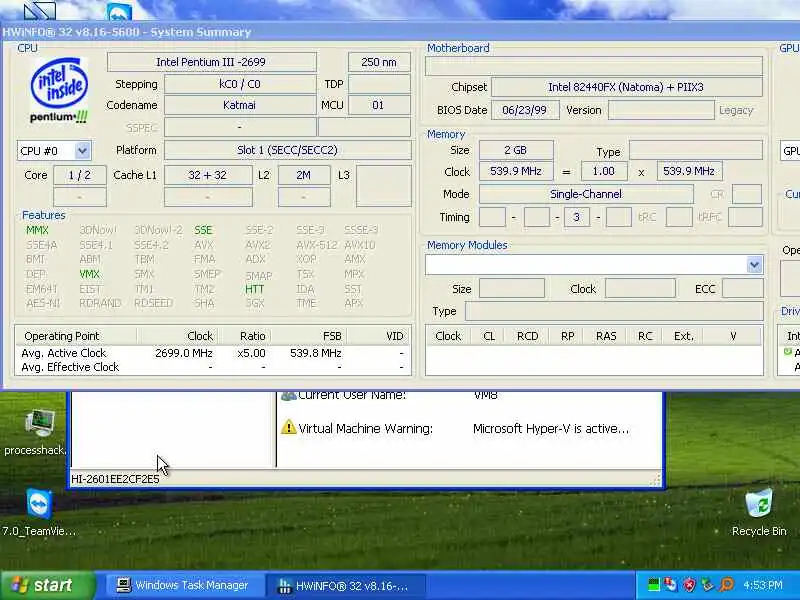Click the Chipset field Intel 82440FX (Natoma)

[x=627, y=87]
